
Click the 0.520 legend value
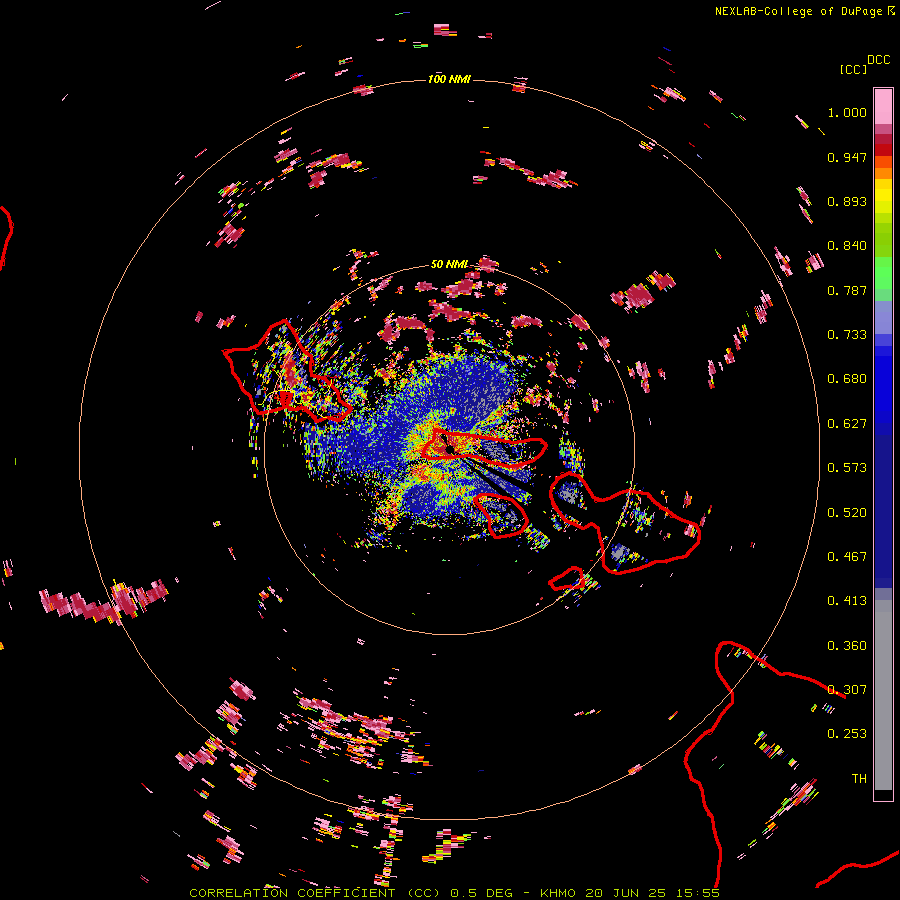click(x=847, y=513)
